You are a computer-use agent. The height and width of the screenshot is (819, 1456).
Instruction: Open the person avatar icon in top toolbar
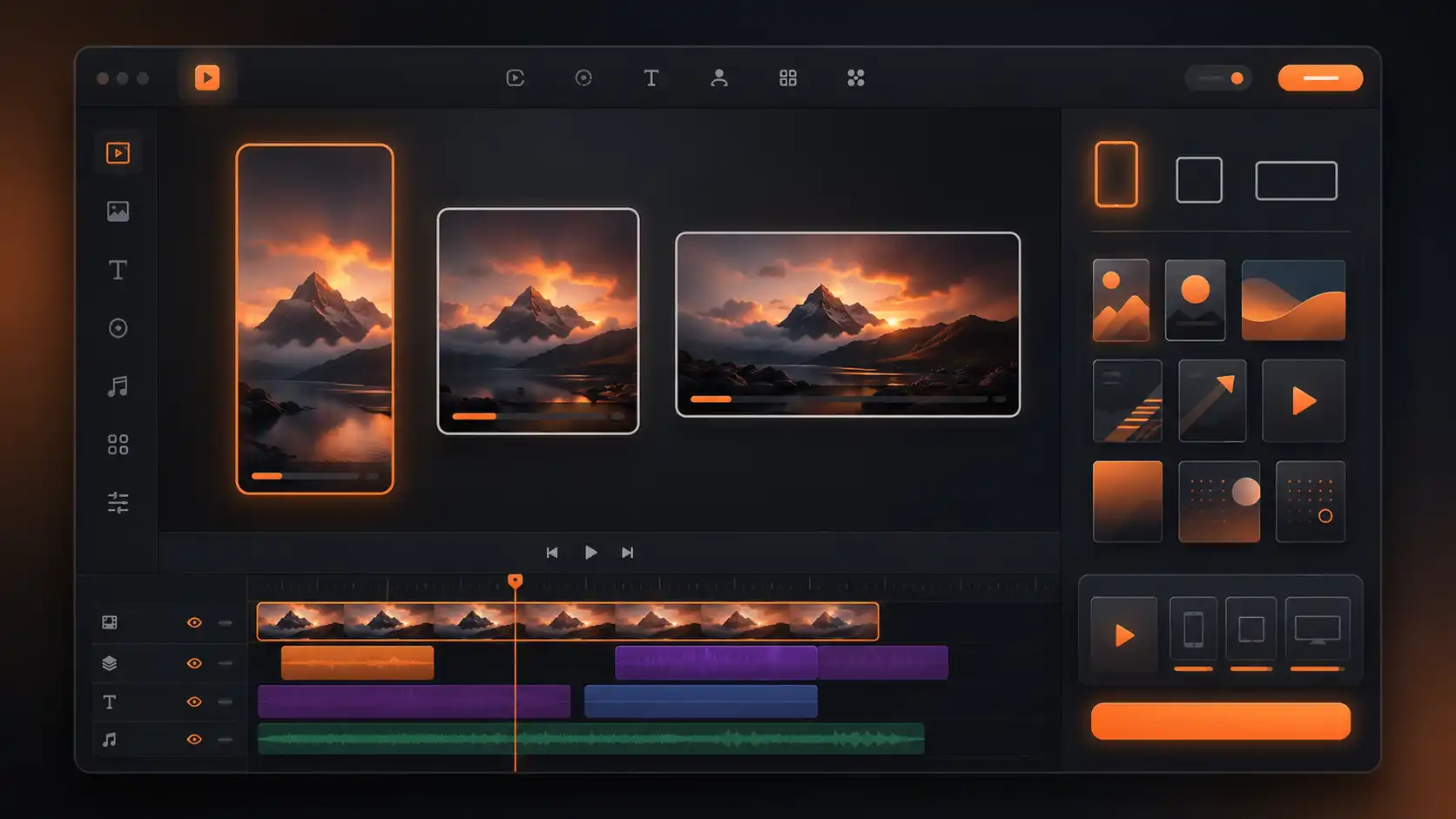click(x=719, y=77)
